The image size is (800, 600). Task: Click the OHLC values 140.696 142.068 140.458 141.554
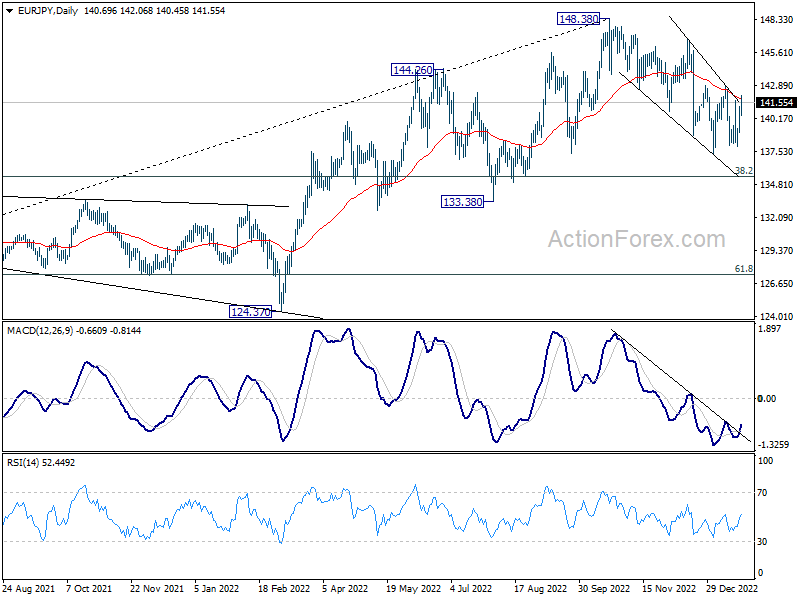pyautogui.click(x=154, y=11)
